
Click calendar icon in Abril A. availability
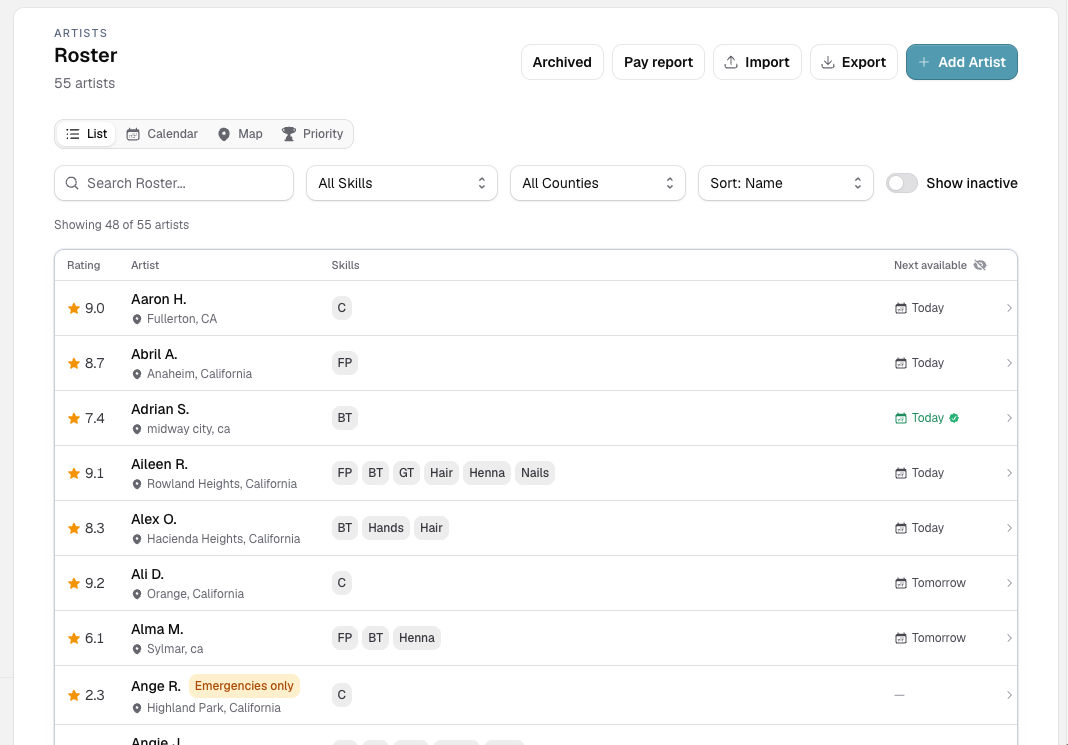[900, 363]
